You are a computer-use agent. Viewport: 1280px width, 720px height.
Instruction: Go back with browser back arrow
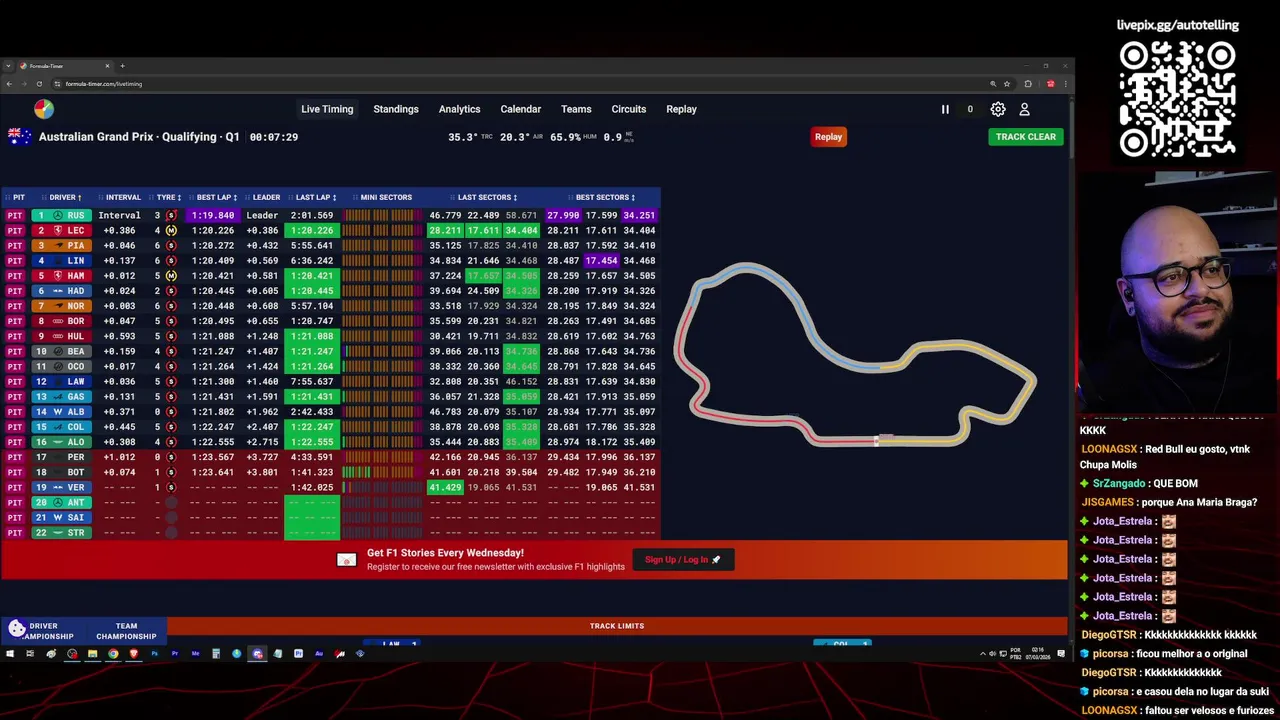(x=9, y=84)
